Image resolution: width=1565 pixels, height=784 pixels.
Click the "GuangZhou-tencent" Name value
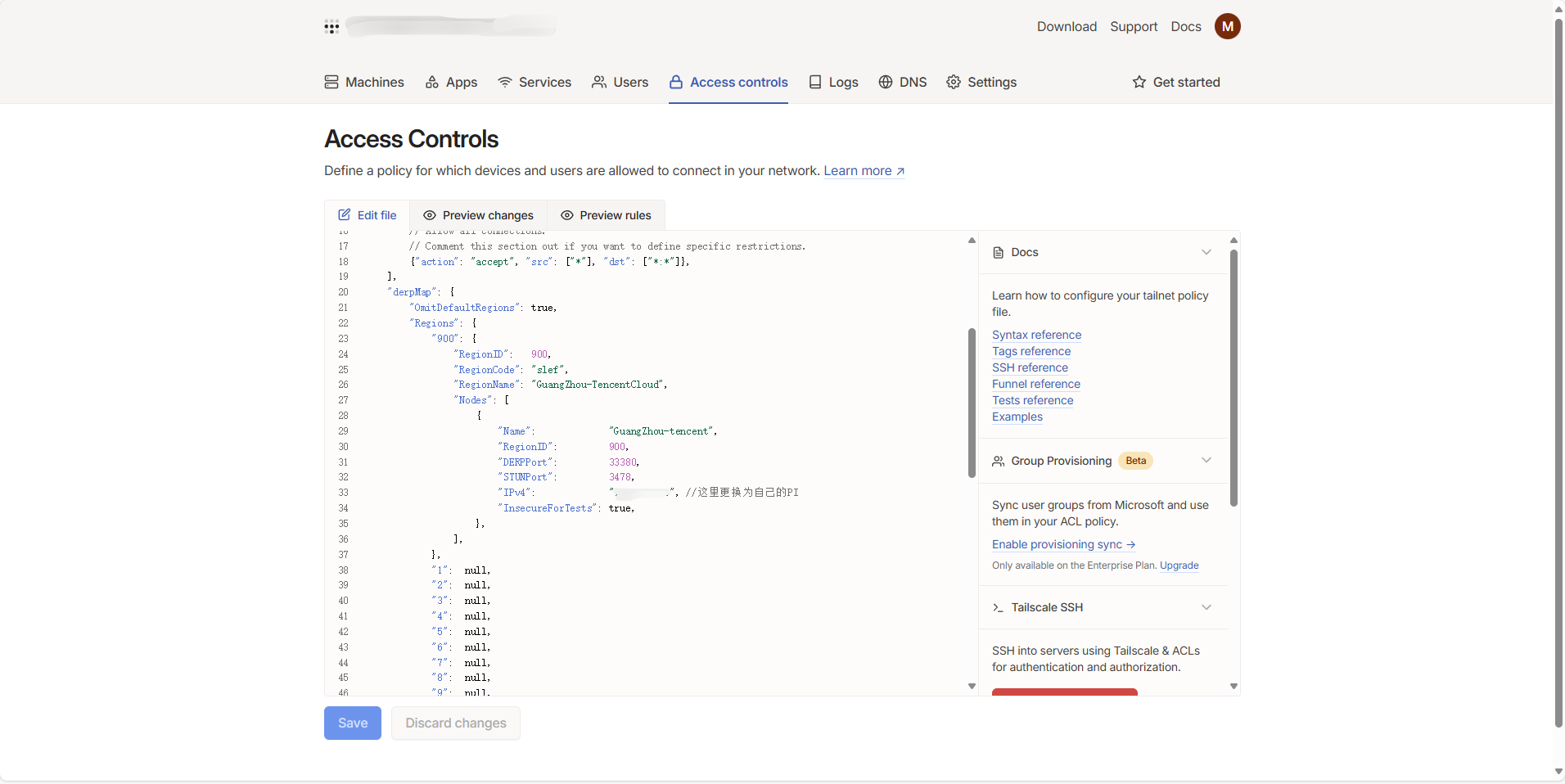(x=662, y=431)
